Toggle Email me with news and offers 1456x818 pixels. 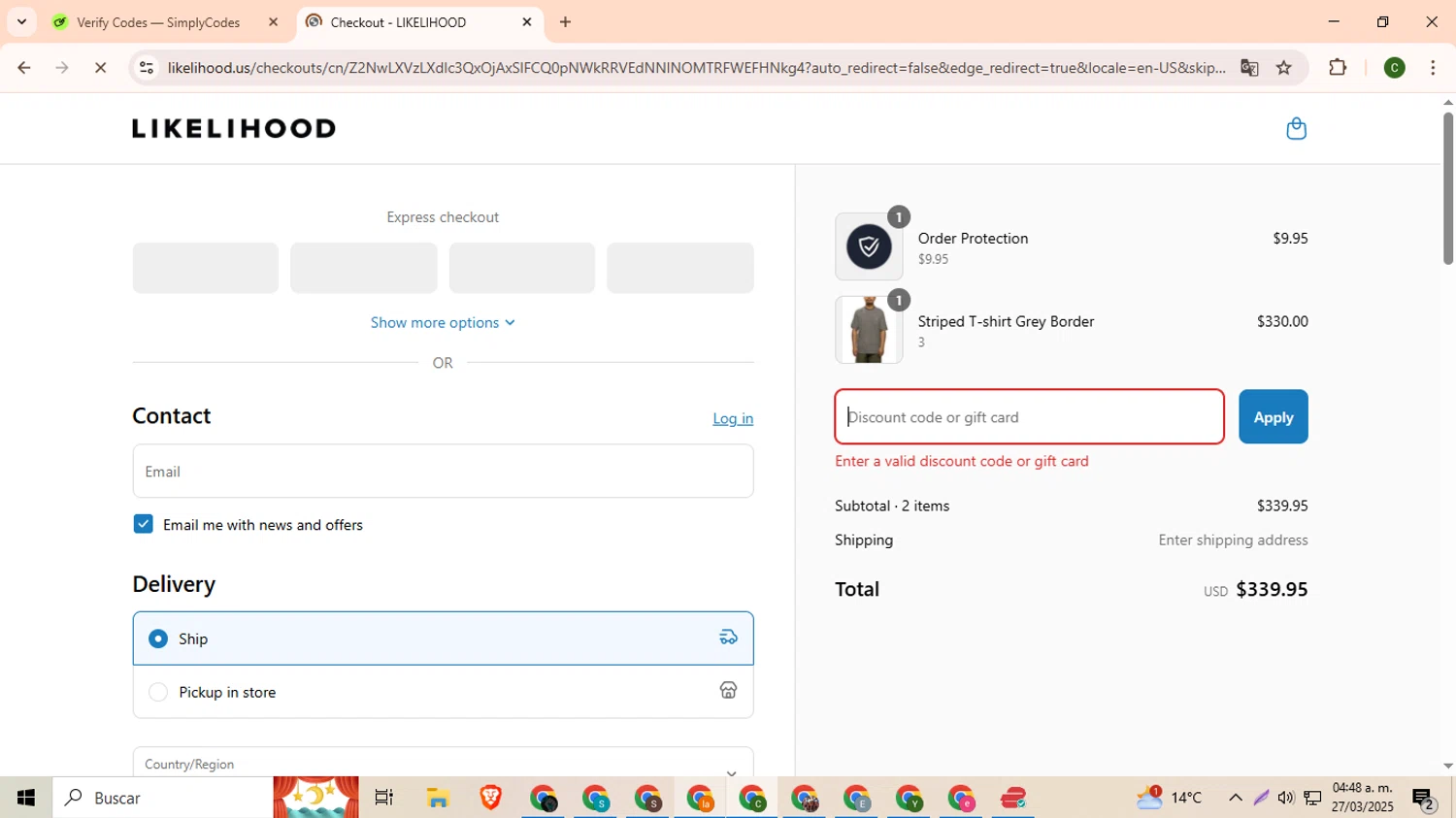coord(144,524)
